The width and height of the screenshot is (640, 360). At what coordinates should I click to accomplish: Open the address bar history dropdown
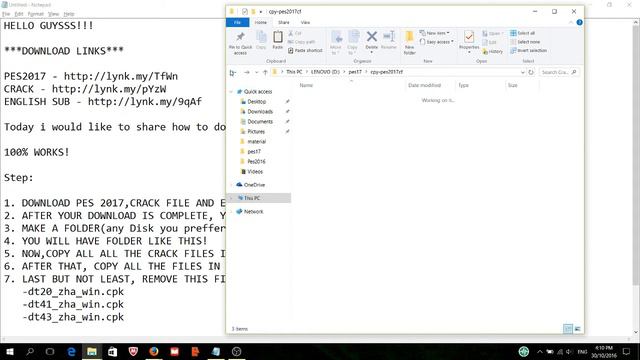coord(522,72)
